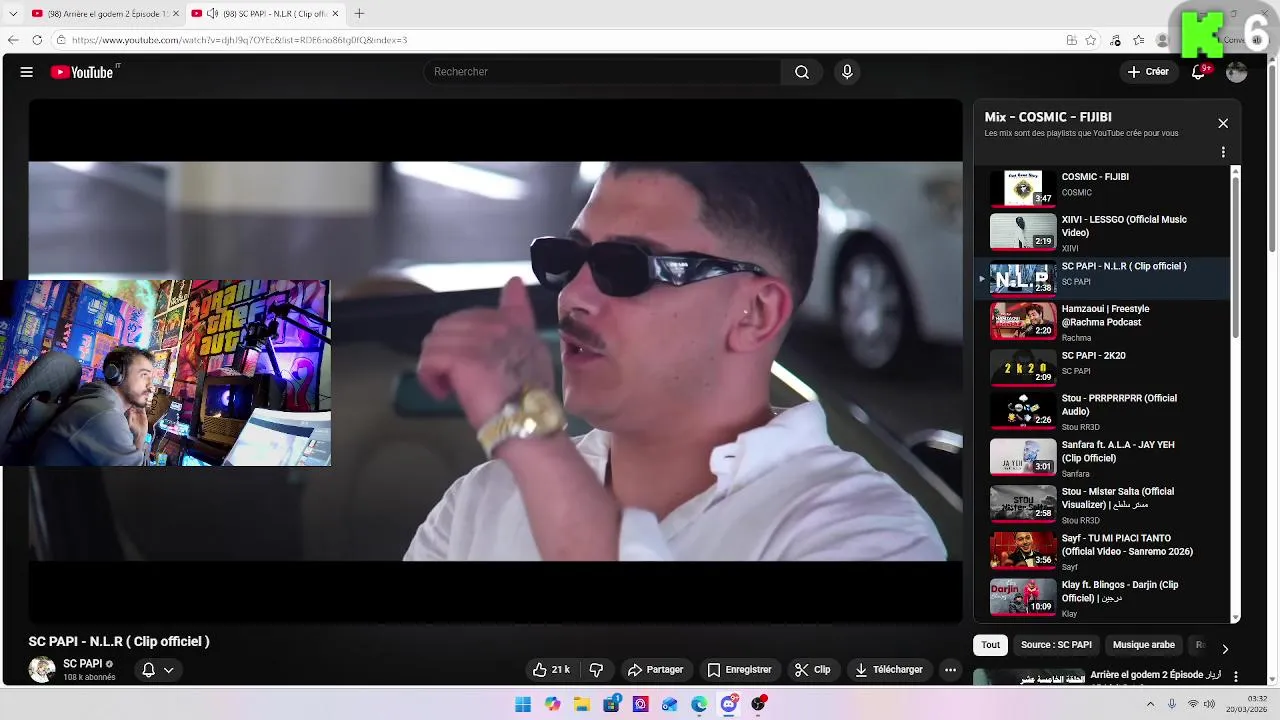Image resolution: width=1280 pixels, height=720 pixels.
Task: Close the Arrière el godem browser tab
Action: 176,14
